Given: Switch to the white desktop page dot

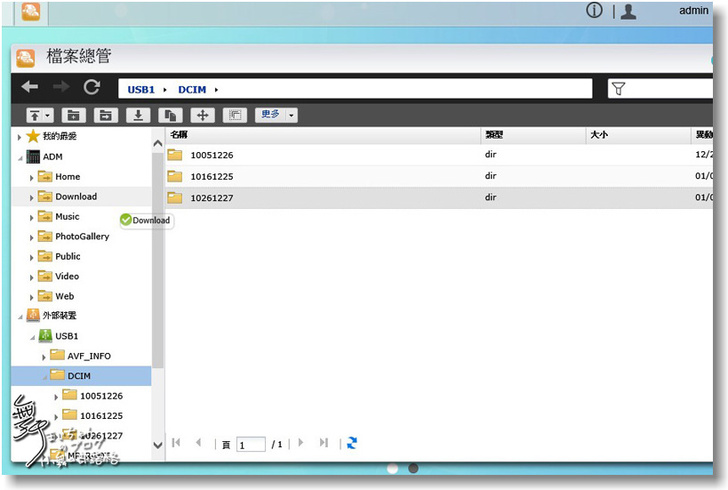Looking at the screenshot, I should pos(393,468).
